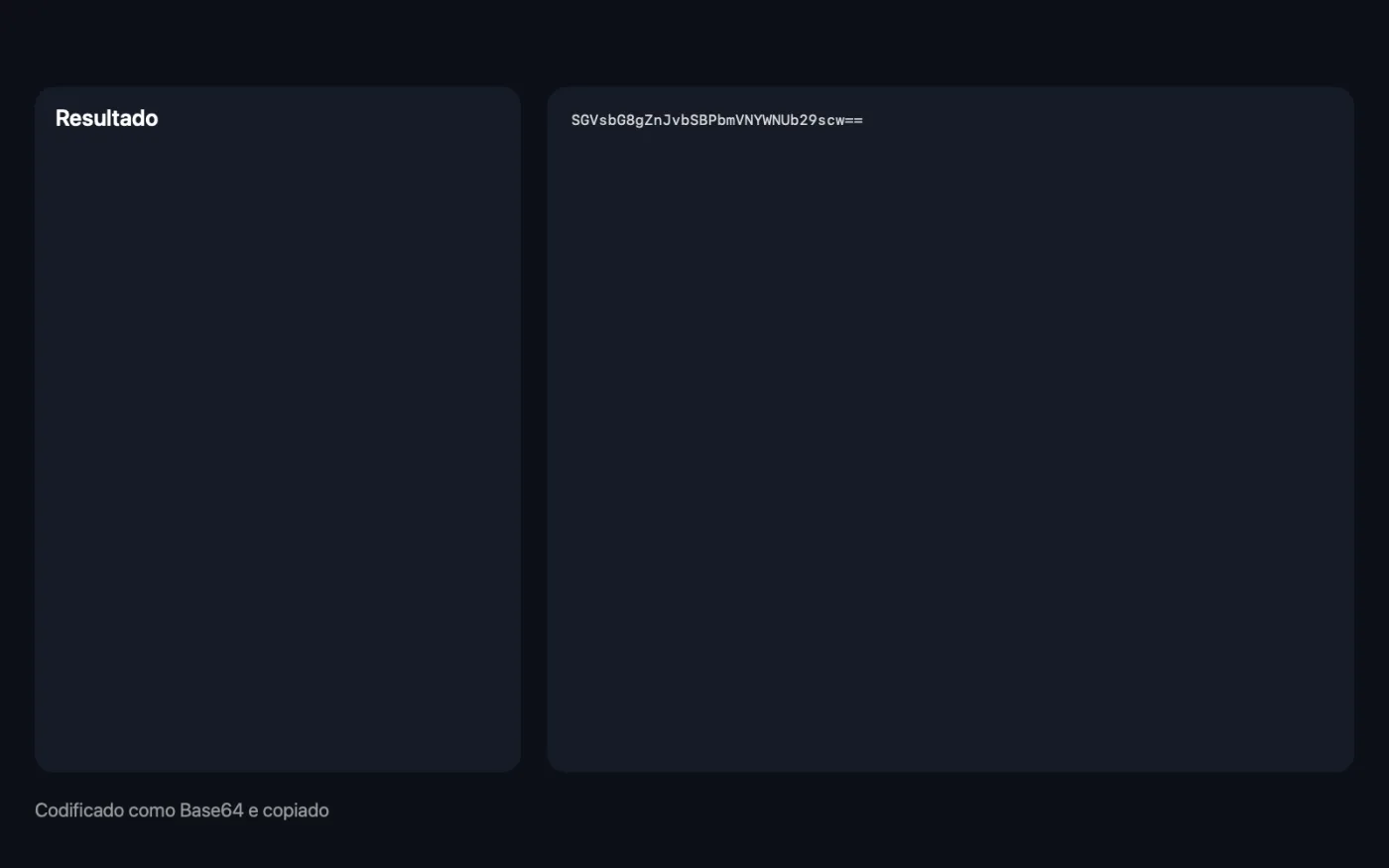Click the center of the large output text area
The width and height of the screenshot is (1389, 868).
(x=950, y=429)
